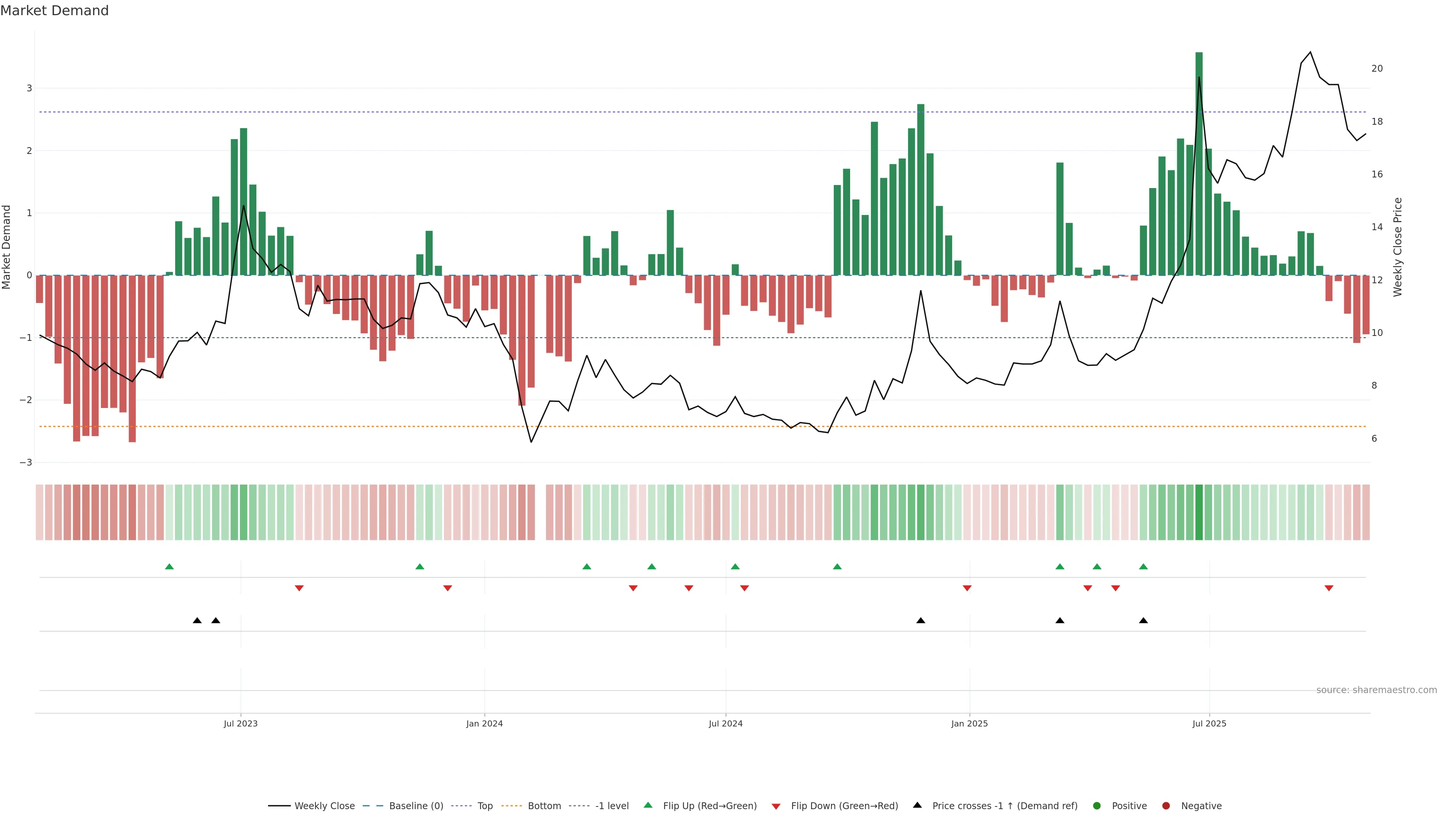1456x819 pixels.
Task: Click the purple dotted Top legend line
Action: pos(462,805)
